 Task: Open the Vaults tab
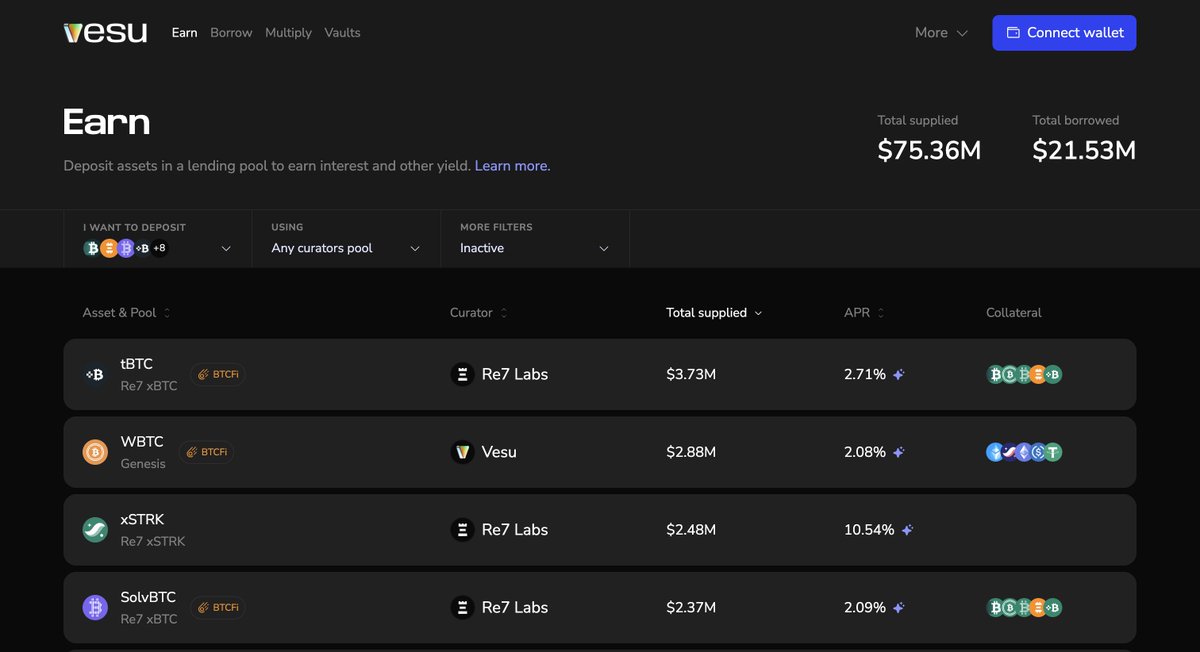(x=342, y=33)
